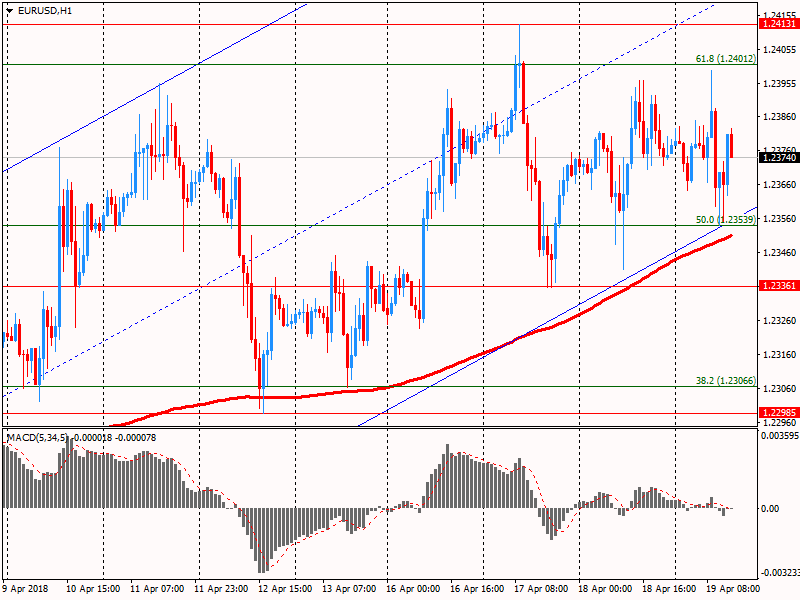This screenshot has height=600, width=800.
Task: Select the 1.22985 red price level tag
Action: (779, 413)
